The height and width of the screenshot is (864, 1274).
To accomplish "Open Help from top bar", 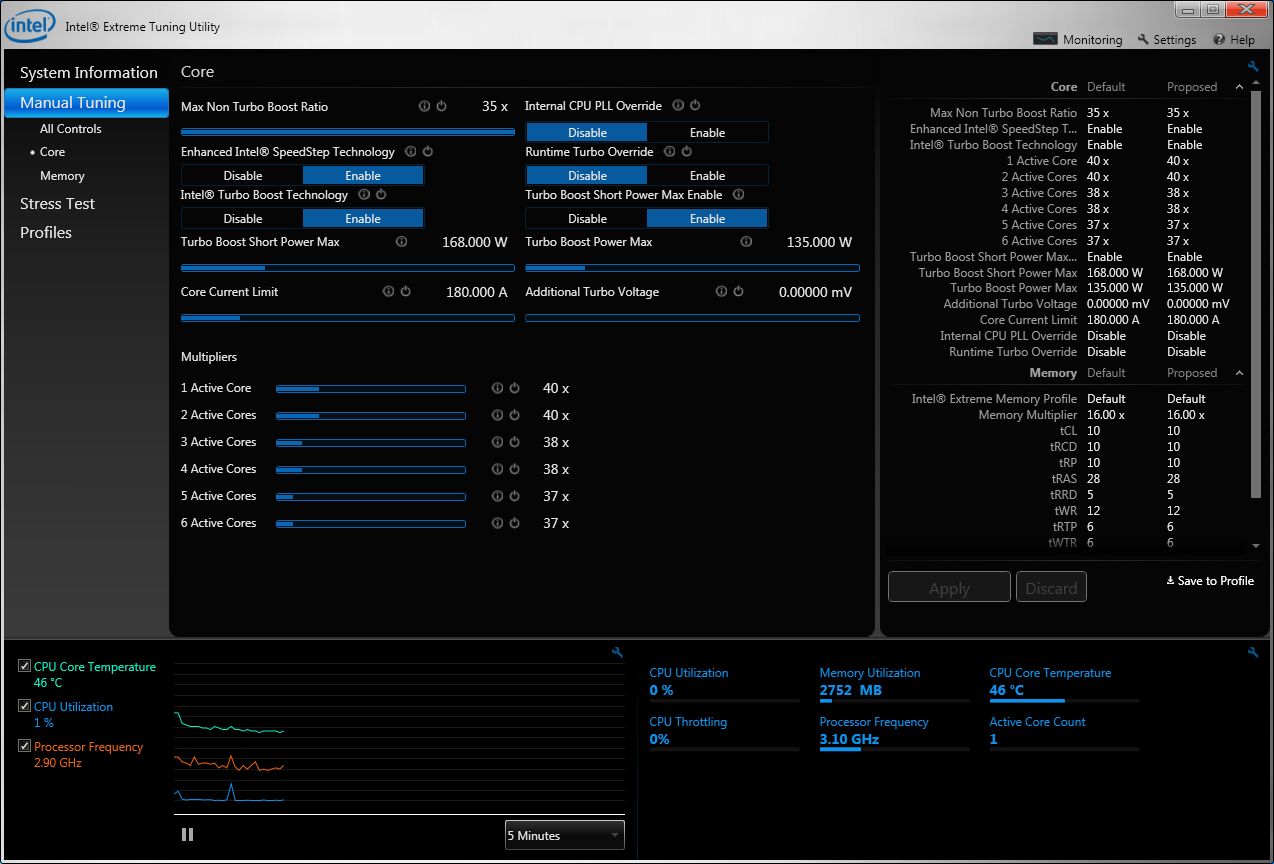I will click(1234, 40).
